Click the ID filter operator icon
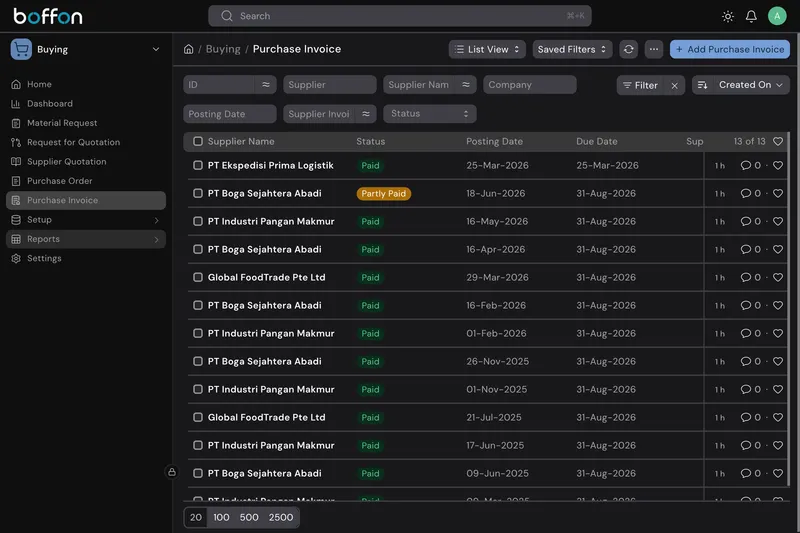The width and height of the screenshot is (800, 533). [x=266, y=85]
